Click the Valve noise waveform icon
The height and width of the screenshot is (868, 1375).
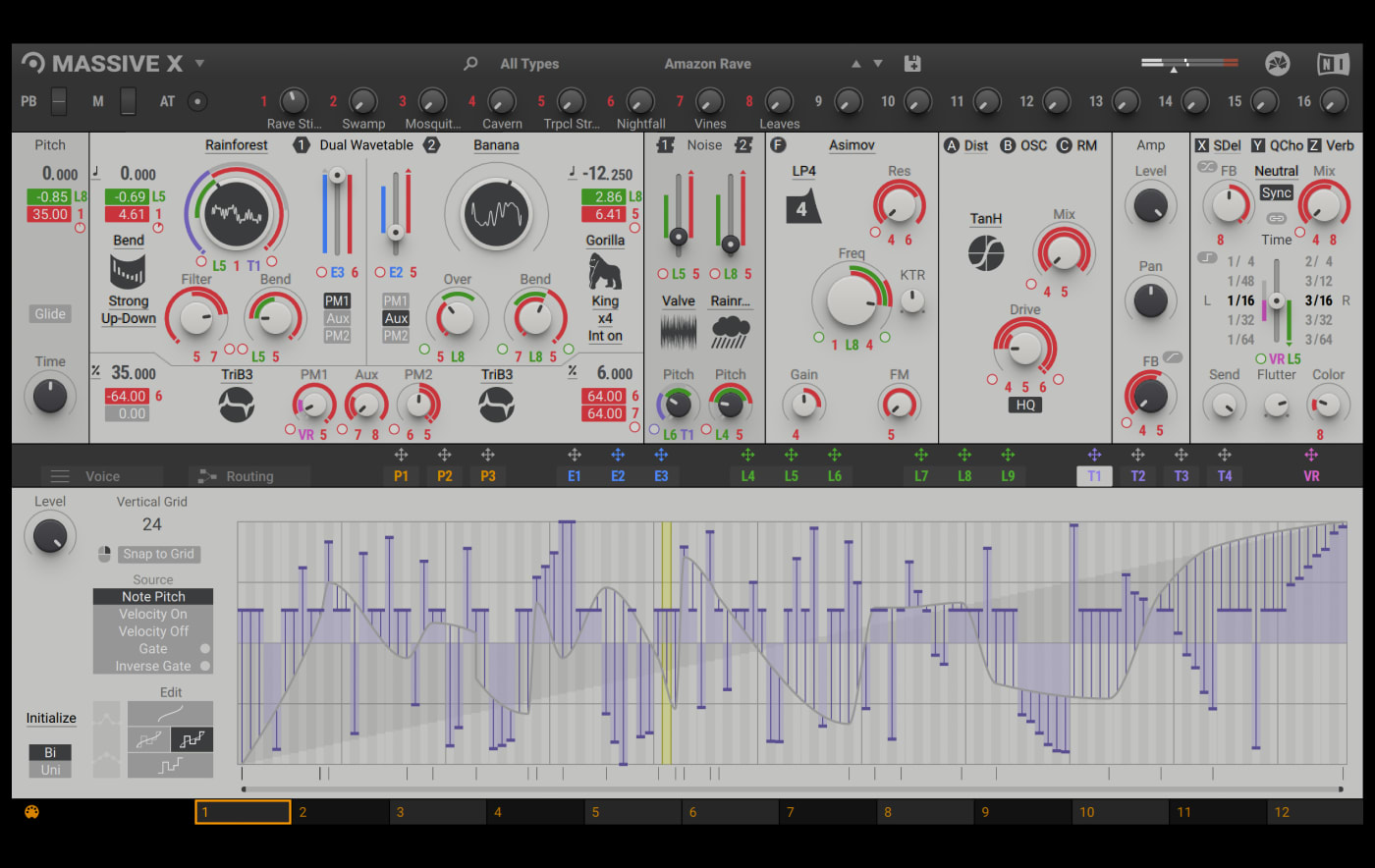pos(679,333)
